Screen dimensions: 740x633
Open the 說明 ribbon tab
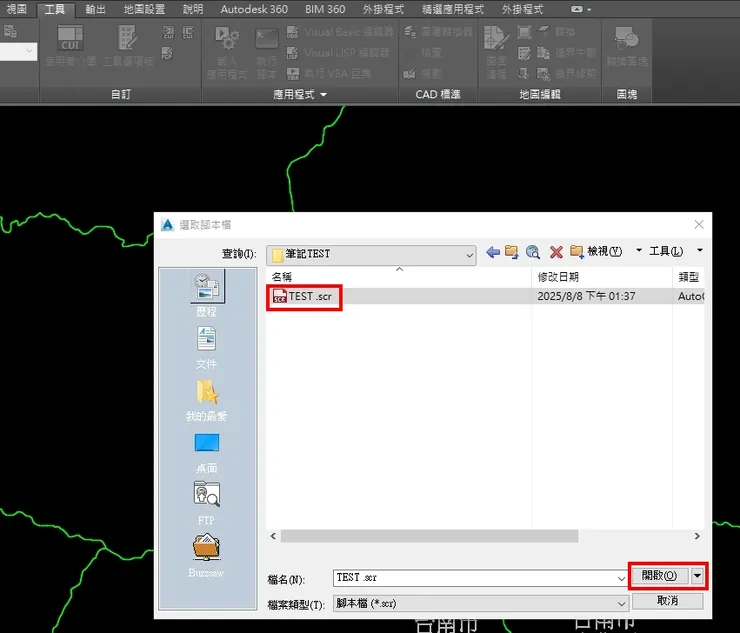coord(193,9)
